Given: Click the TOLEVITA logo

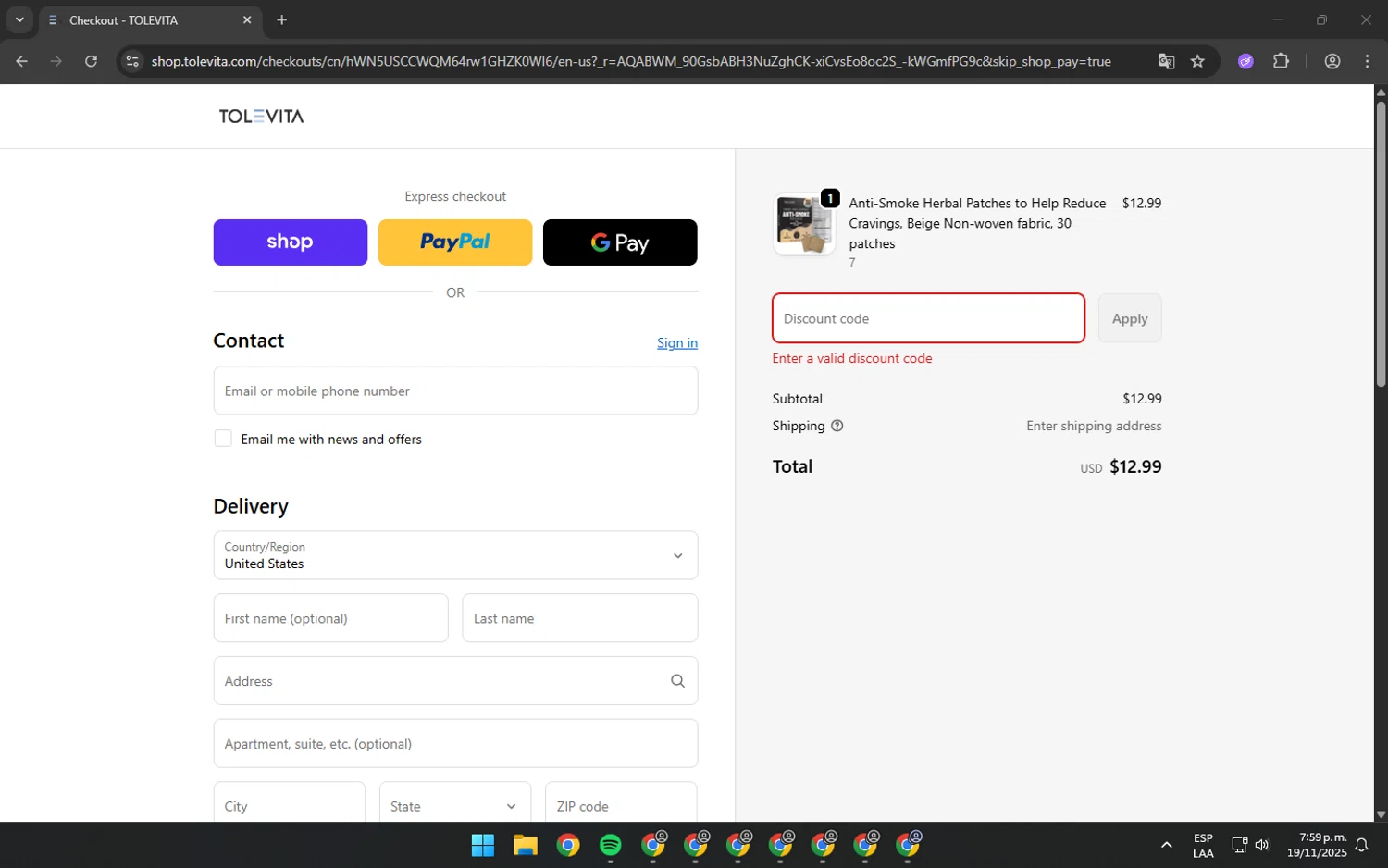Looking at the screenshot, I should [x=261, y=116].
